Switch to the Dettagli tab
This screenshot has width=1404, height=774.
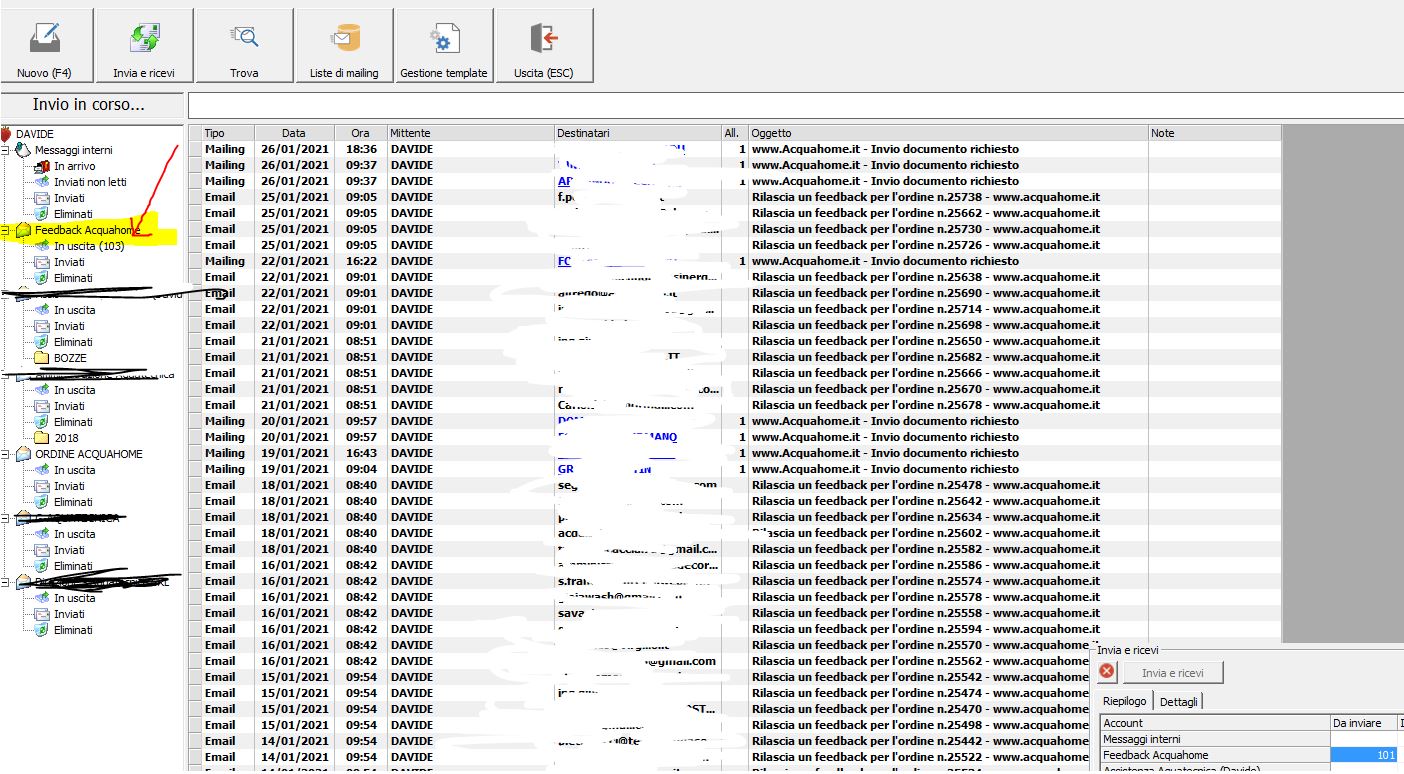(1179, 702)
